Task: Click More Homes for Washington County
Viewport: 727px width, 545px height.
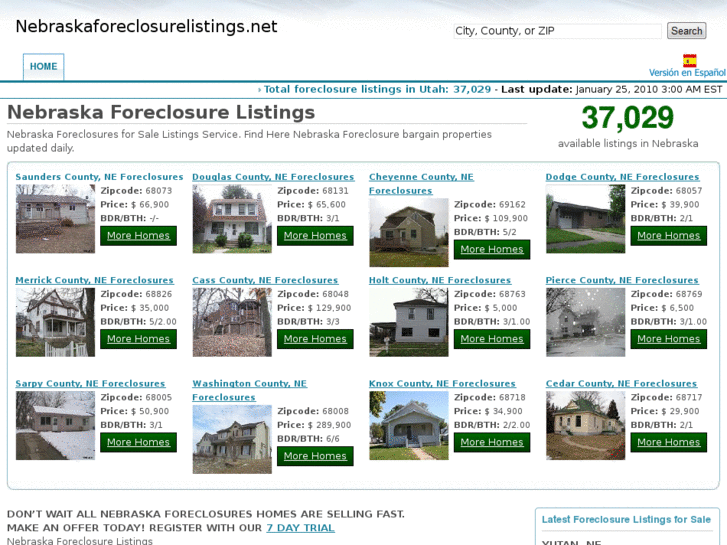Action: 315,456
